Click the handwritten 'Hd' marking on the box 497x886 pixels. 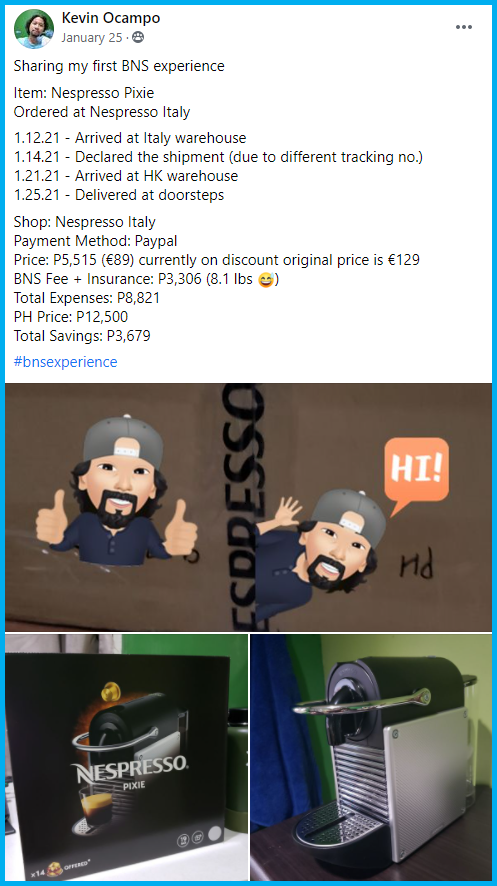(417, 564)
